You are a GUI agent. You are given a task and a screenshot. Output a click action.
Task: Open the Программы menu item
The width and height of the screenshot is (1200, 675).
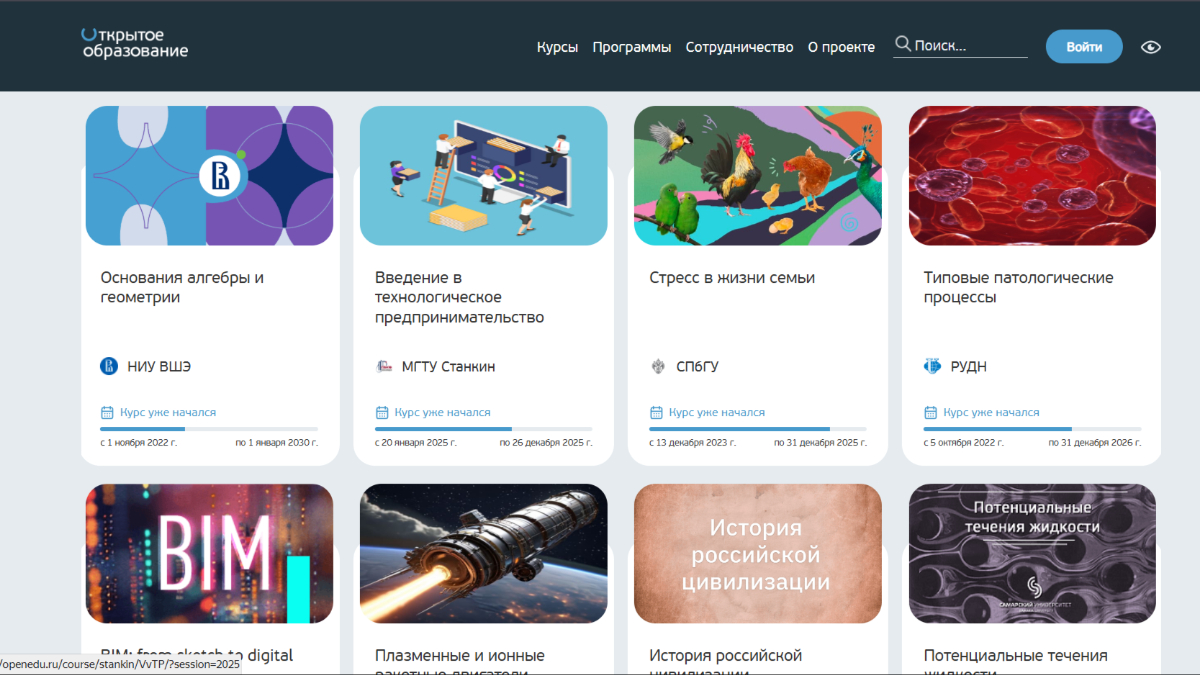pos(631,46)
